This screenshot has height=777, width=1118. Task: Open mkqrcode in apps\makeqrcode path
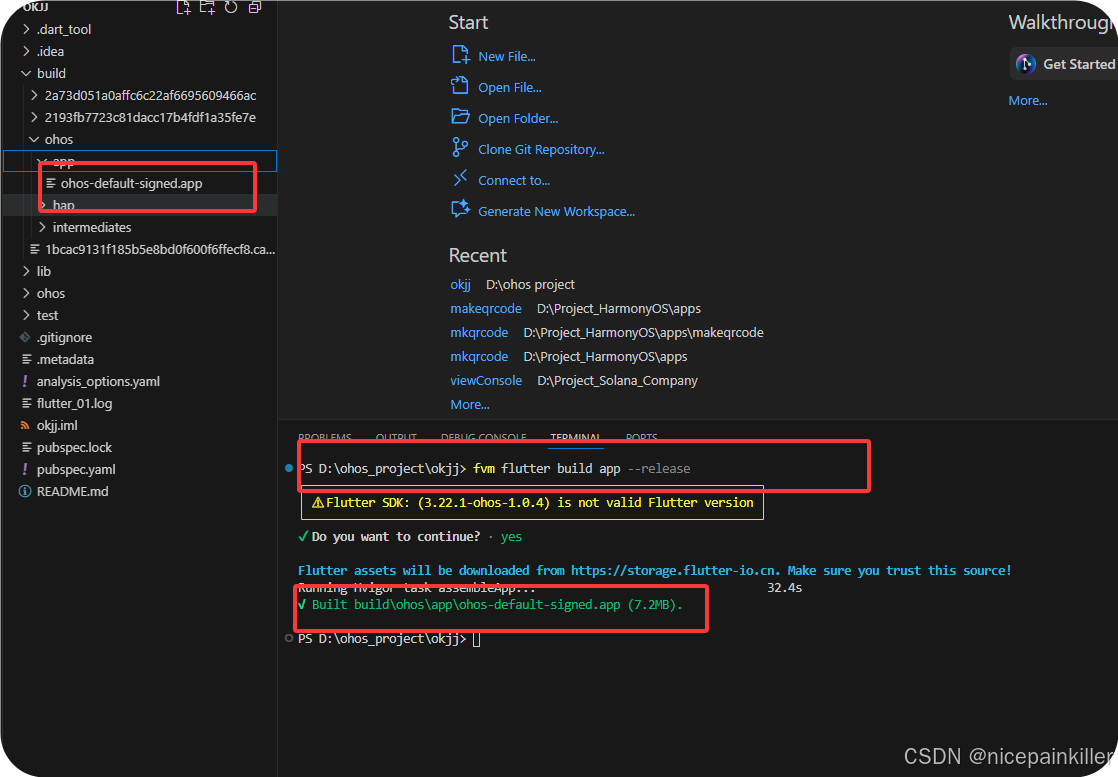pos(479,333)
